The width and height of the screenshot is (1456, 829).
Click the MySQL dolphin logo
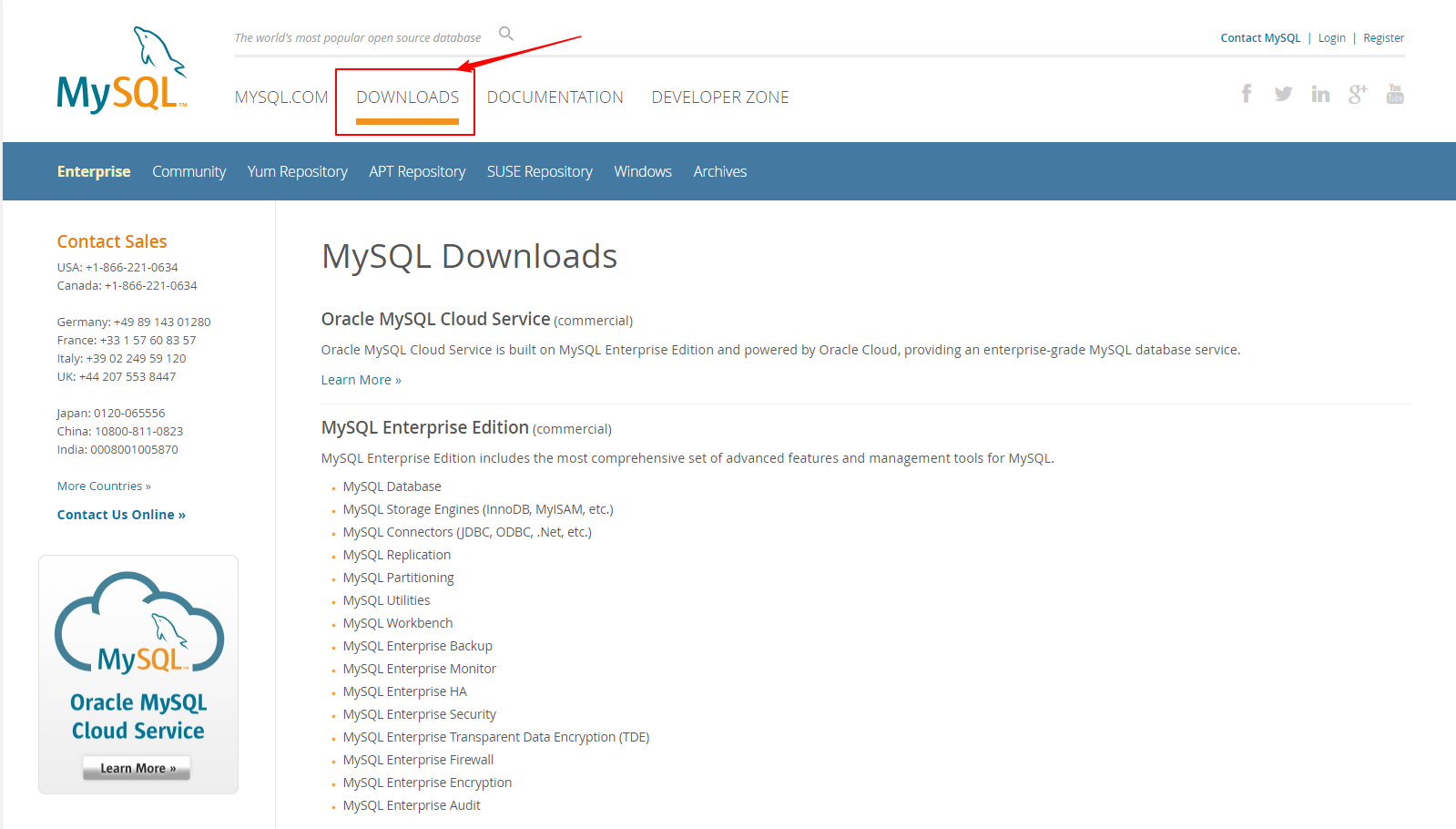point(122,70)
